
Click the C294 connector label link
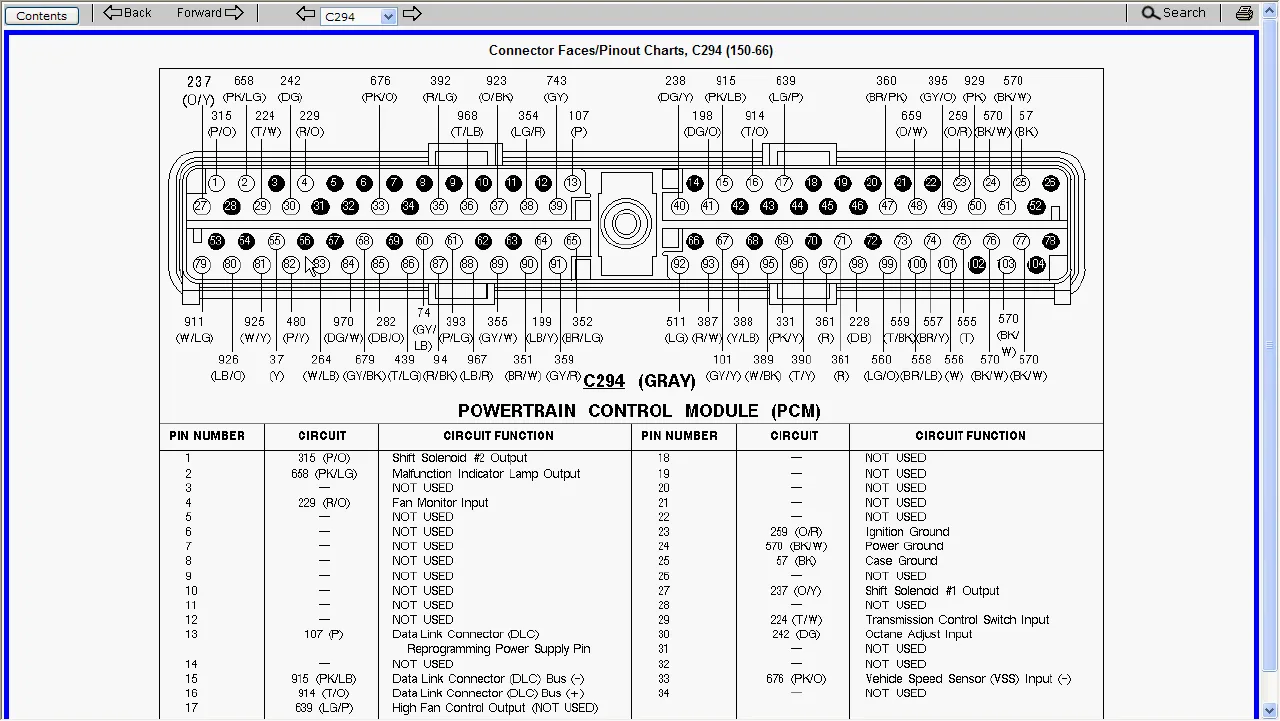tap(604, 381)
